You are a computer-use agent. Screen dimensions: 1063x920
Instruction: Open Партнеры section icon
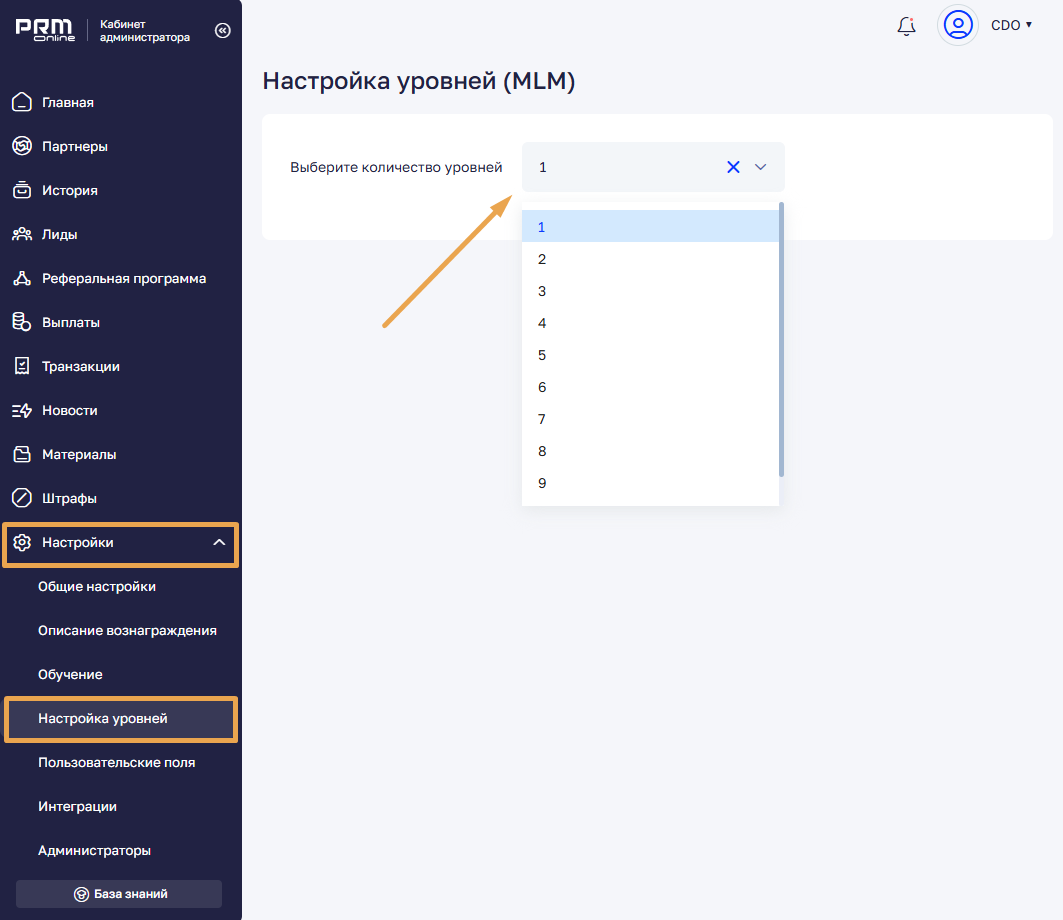point(22,146)
